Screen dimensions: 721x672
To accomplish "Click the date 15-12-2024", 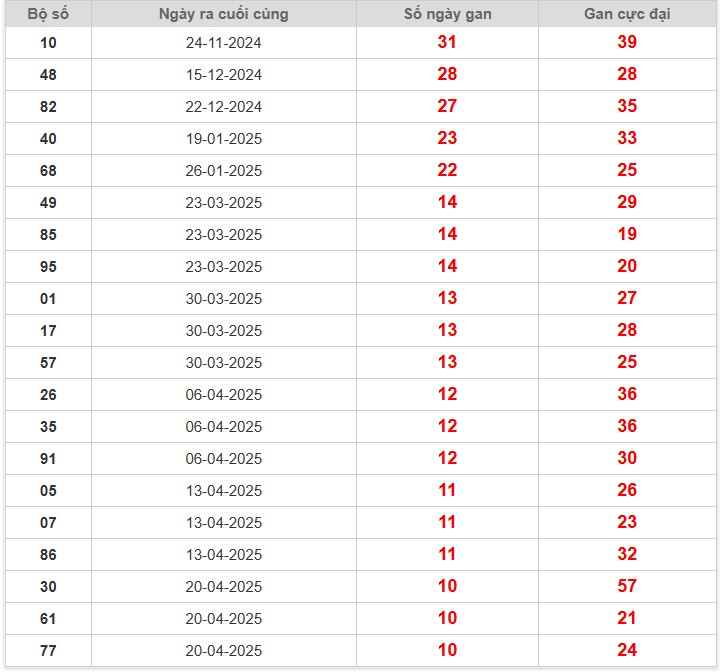I will [x=224, y=75].
